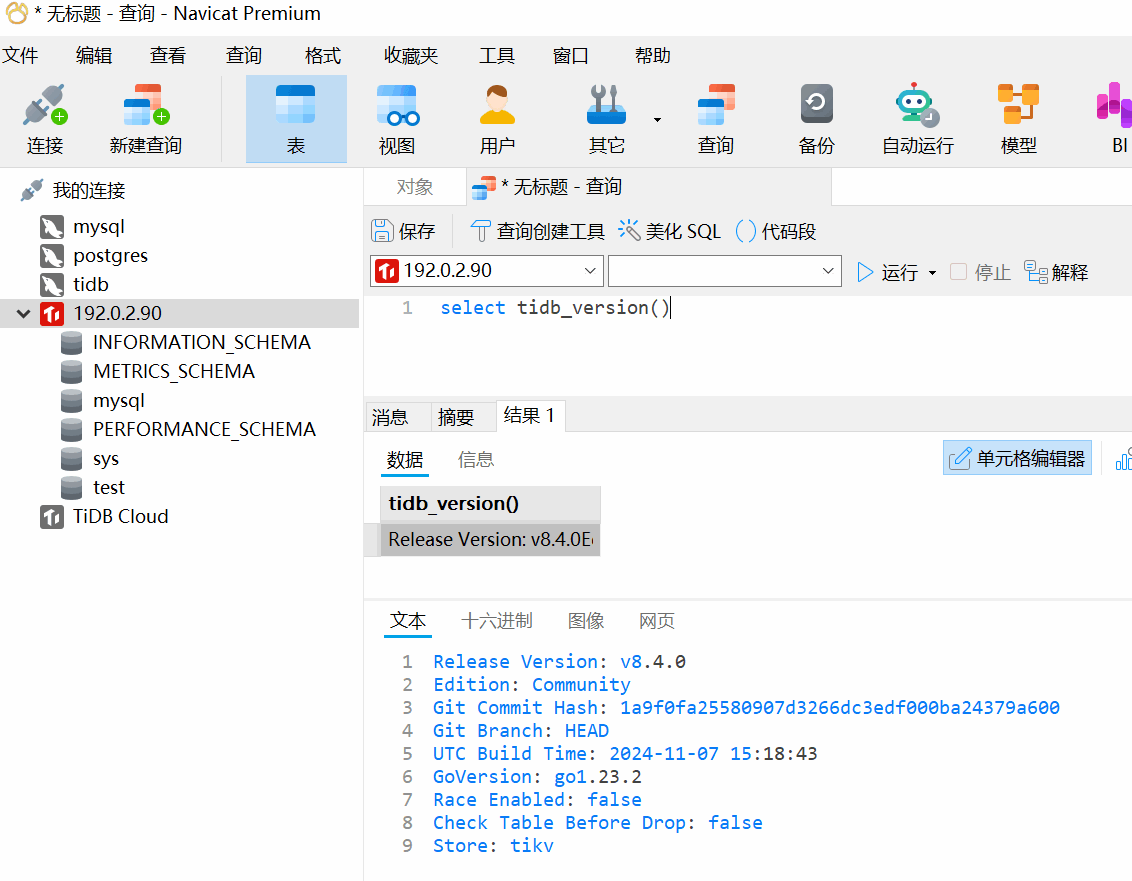Click the My Connections (我的连接) group
The image size is (1132, 881).
tap(88, 191)
